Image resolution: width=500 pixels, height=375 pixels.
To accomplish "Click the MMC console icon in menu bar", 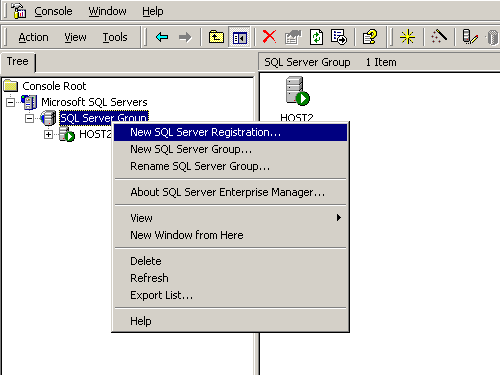I will click(18, 10).
